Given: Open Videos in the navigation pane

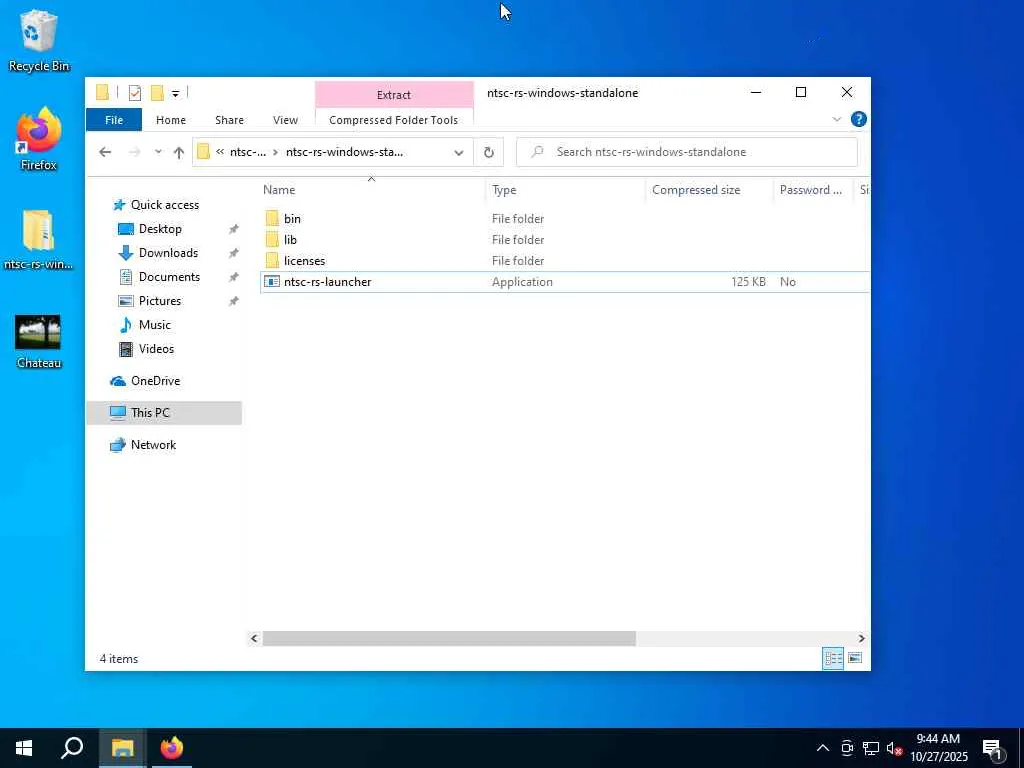Looking at the screenshot, I should (x=156, y=349).
